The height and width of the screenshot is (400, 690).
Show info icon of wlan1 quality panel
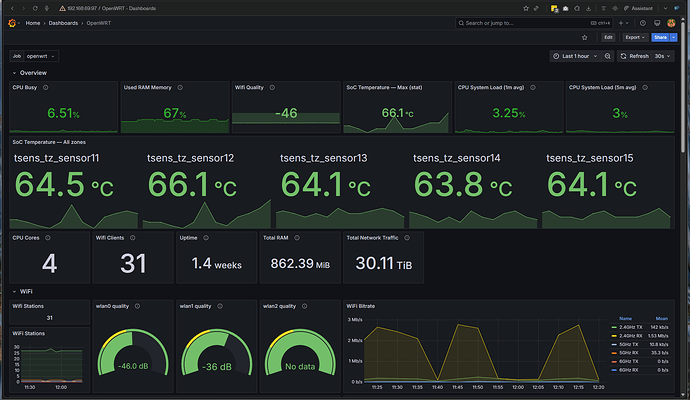point(220,306)
